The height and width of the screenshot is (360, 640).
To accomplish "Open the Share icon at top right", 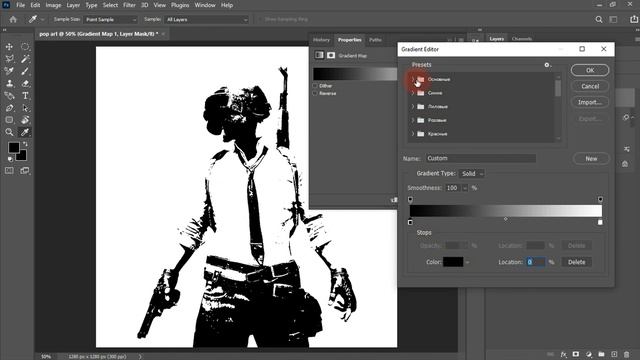I will click(x=634, y=19).
